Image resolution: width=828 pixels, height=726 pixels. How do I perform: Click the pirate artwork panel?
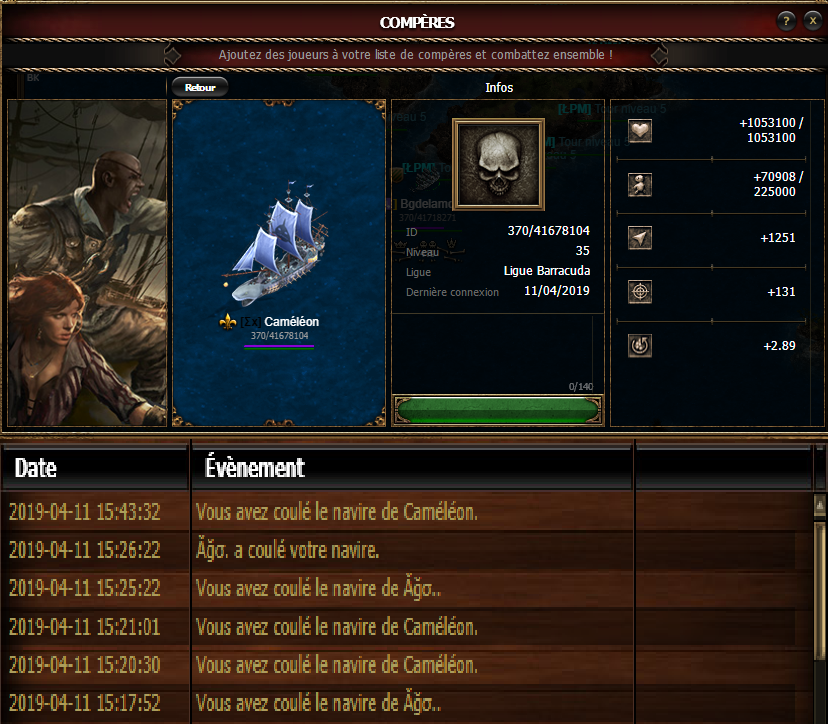click(87, 263)
